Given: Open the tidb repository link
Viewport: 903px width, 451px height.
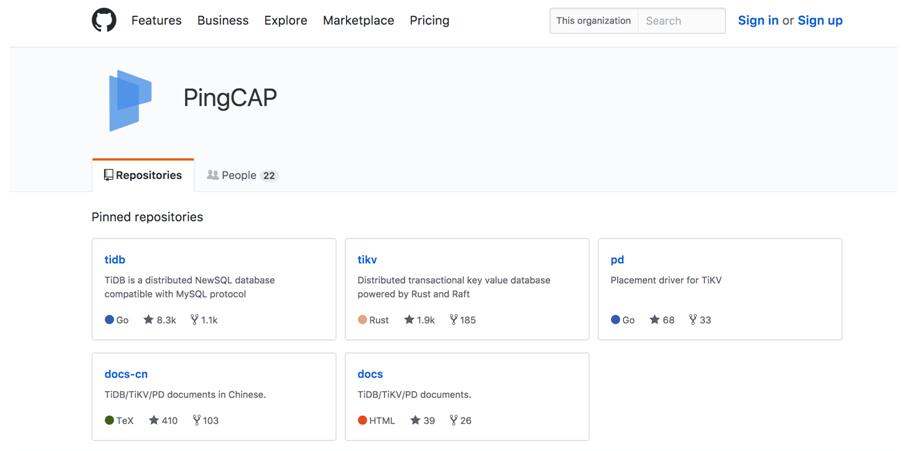Looking at the screenshot, I should (115, 260).
